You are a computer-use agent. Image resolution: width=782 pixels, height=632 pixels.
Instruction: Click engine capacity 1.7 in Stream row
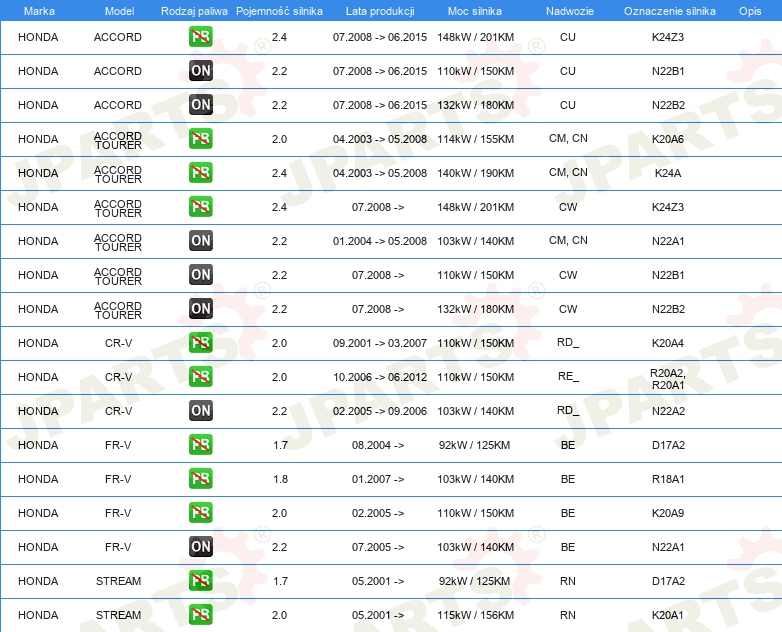[280, 581]
